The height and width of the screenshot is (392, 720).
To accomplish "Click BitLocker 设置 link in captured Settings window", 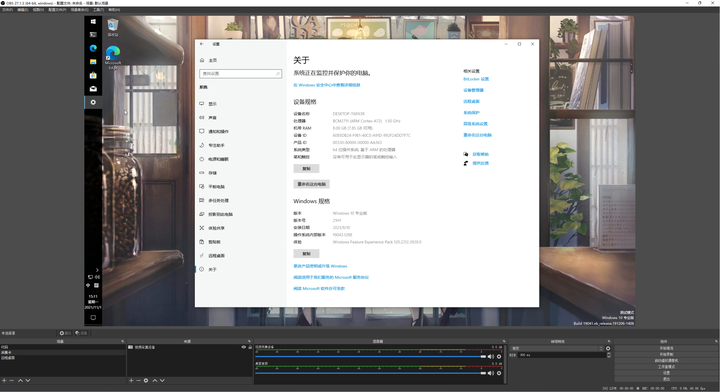I will [x=476, y=79].
